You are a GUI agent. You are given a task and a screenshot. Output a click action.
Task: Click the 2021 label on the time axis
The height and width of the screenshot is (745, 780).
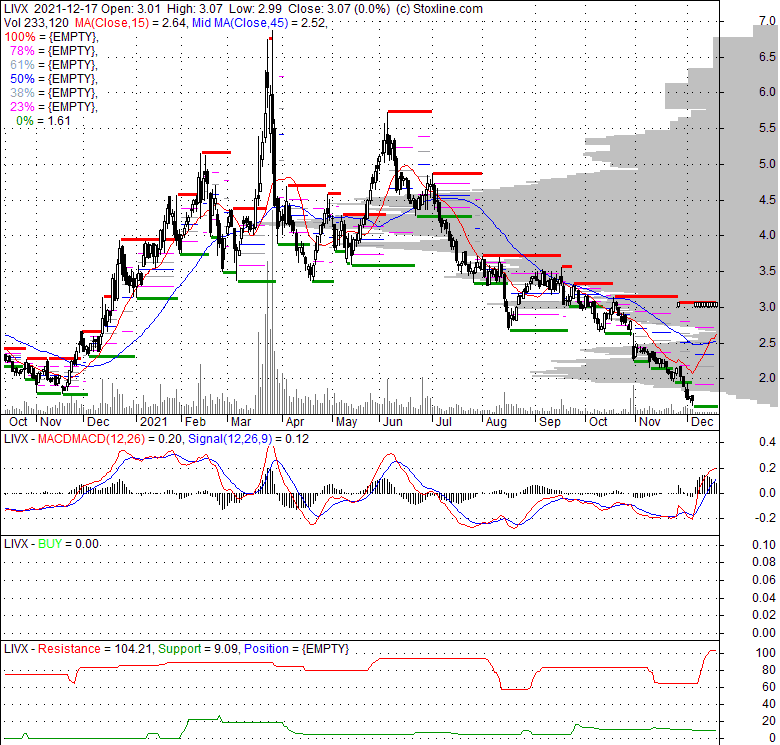(154, 422)
